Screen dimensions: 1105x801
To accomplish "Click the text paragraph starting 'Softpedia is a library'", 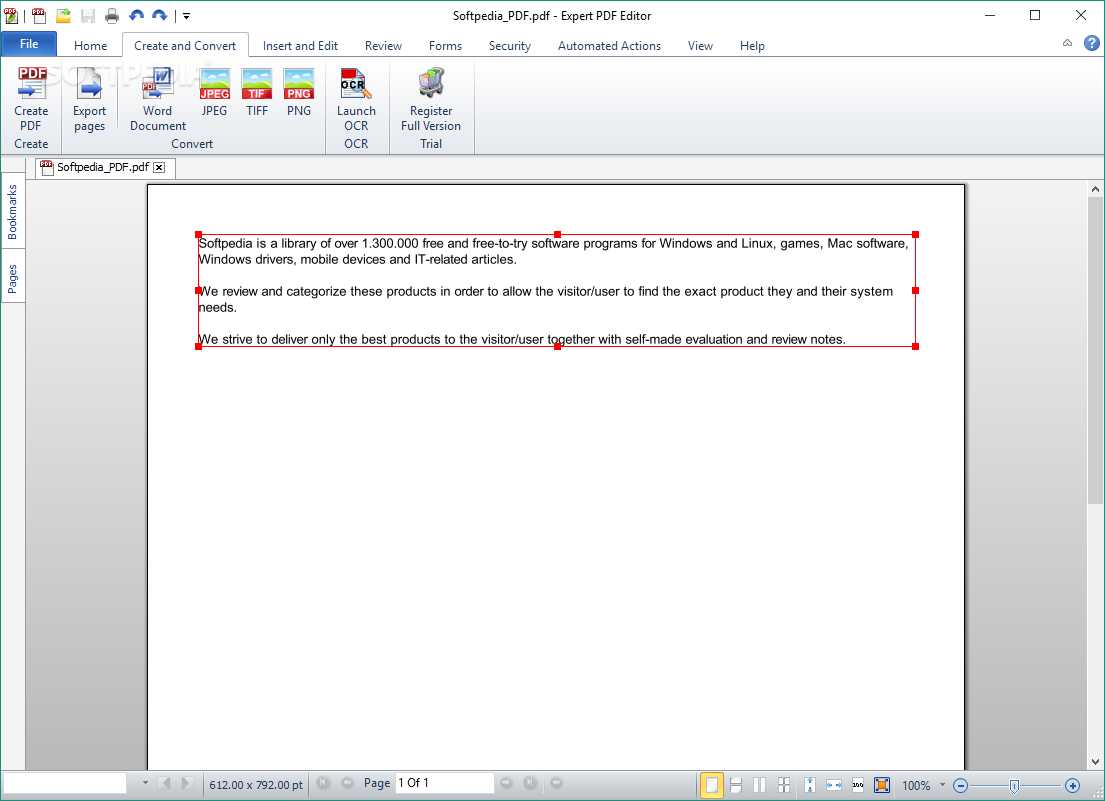I will (553, 252).
